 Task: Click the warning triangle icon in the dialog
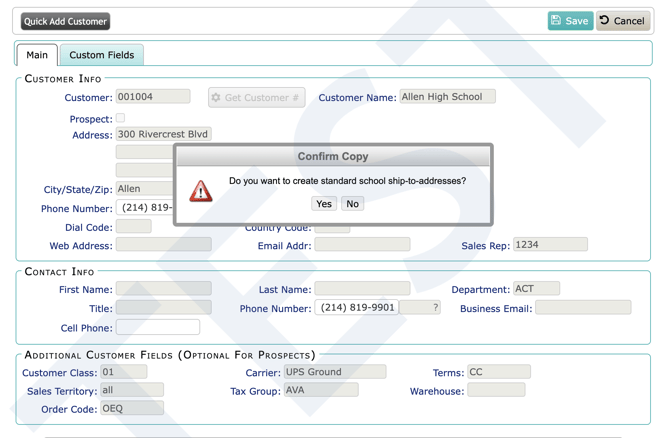tap(201, 191)
